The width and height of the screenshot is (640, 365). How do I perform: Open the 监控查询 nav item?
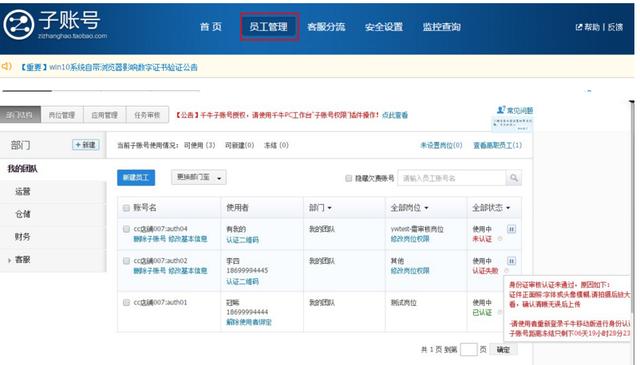pyautogui.click(x=442, y=27)
